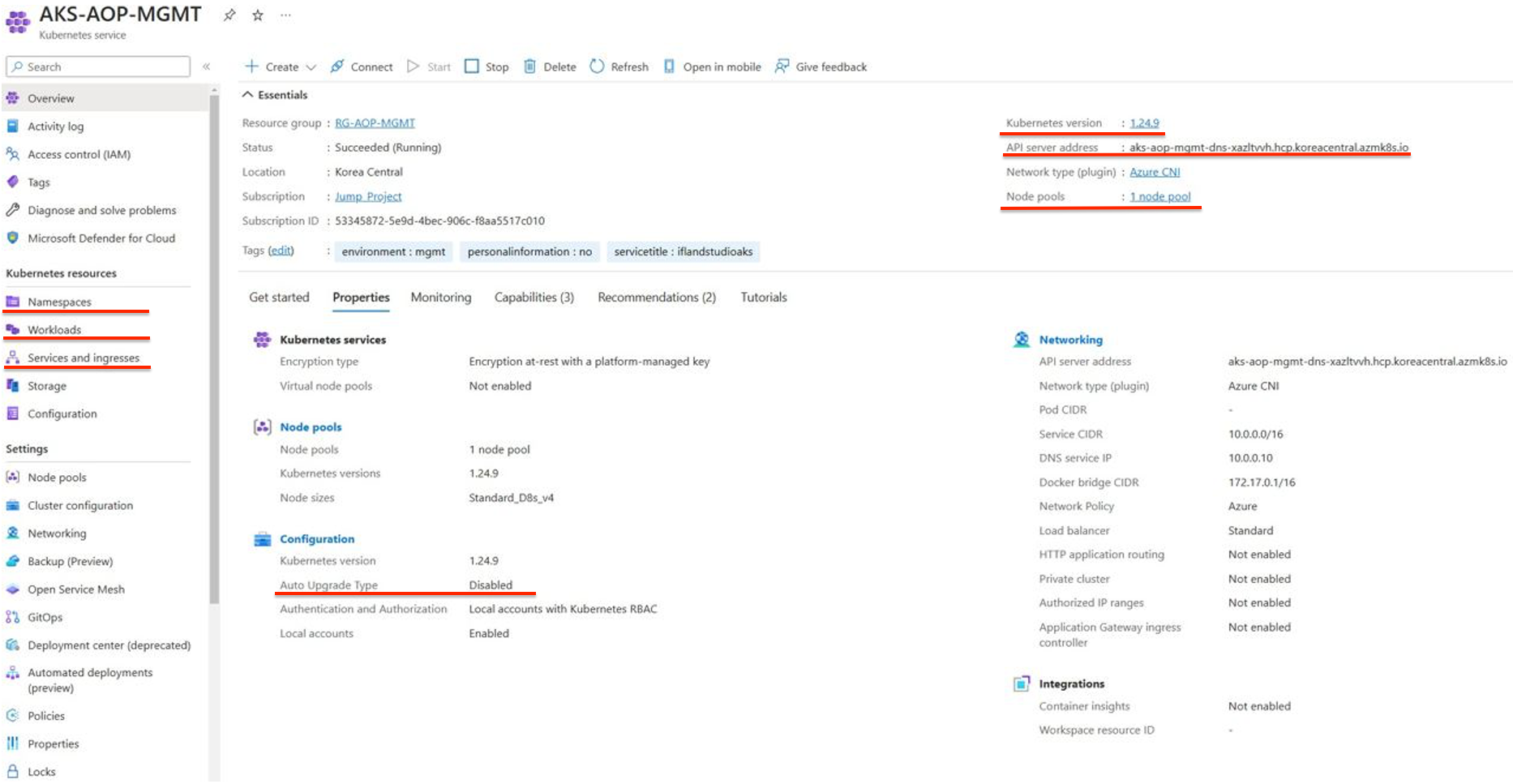Viewport: 1513px width, 784px height.
Task: Select the DNS service IP 10.0.0.10
Action: (1250, 458)
